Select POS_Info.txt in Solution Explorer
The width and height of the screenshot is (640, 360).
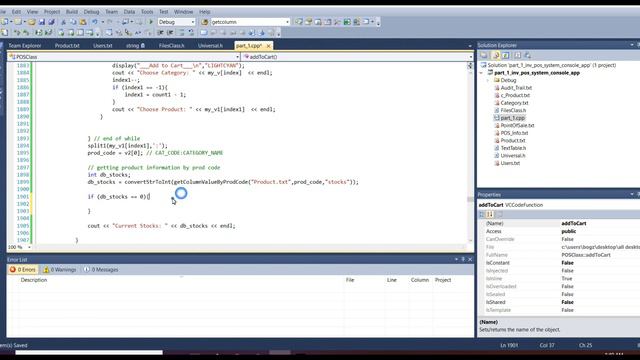[514, 133]
